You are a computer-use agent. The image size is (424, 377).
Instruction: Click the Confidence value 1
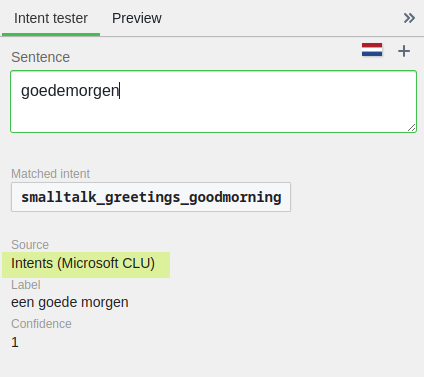pos(15,342)
